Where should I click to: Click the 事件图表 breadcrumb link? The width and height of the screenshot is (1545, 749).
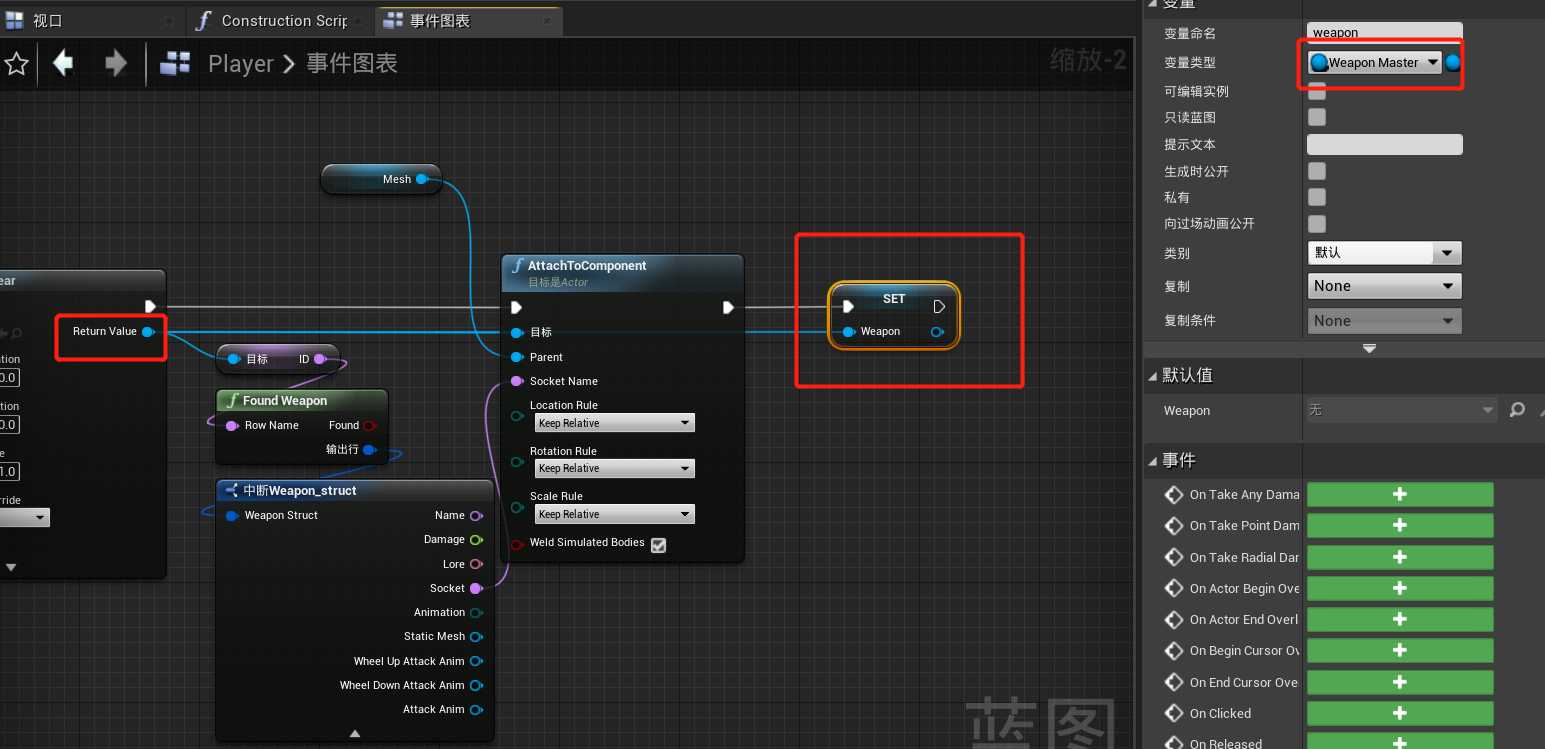(x=352, y=63)
